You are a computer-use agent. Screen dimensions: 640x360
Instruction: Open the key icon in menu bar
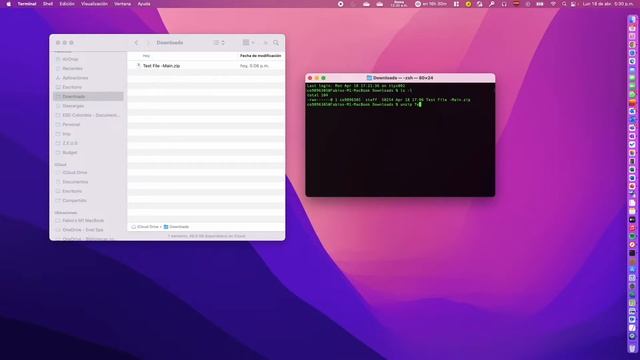(x=492, y=4)
